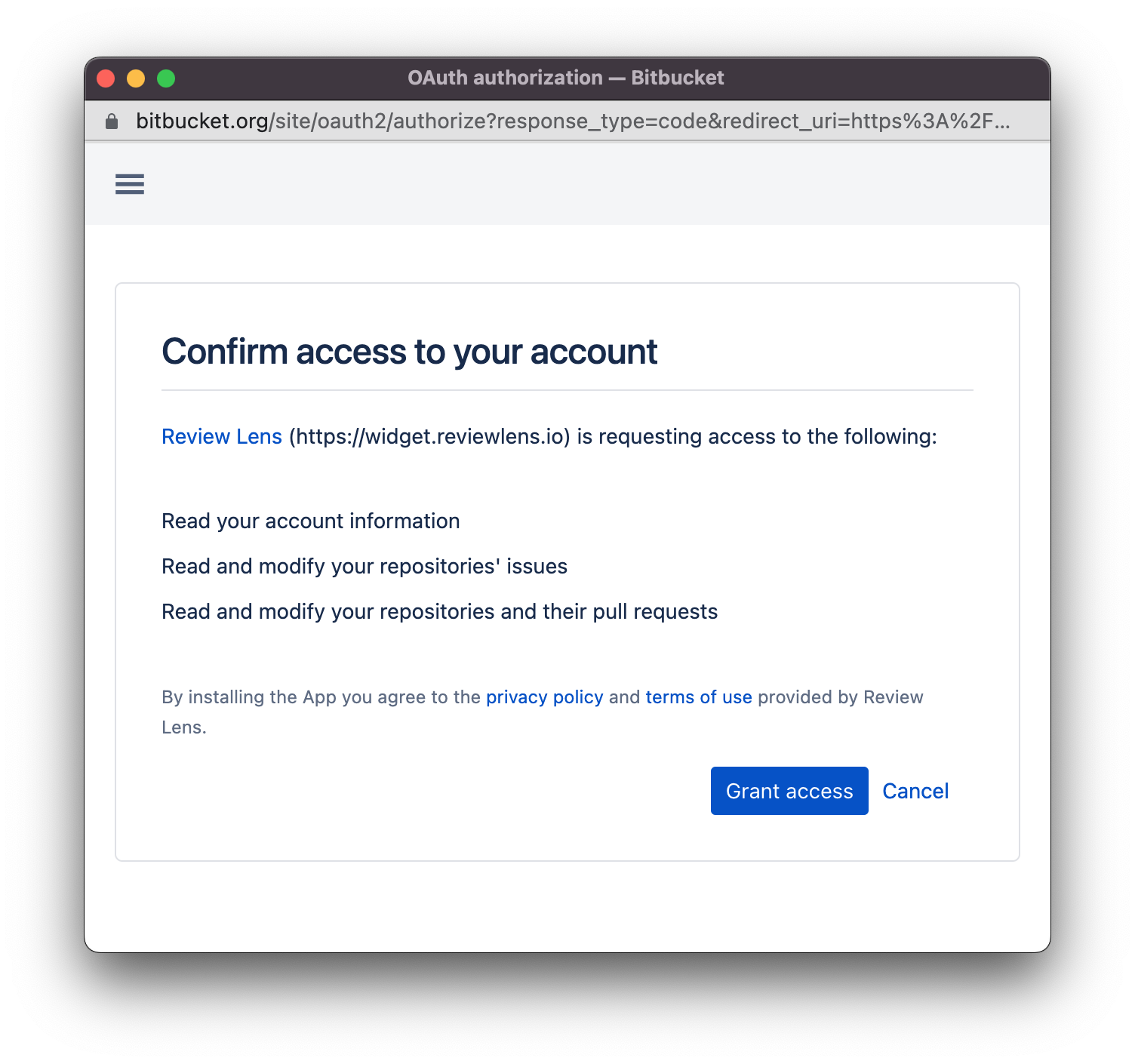The height and width of the screenshot is (1064, 1135).
Task: Click the window title OAuth authorization — Bitbucket
Action: pos(565,78)
